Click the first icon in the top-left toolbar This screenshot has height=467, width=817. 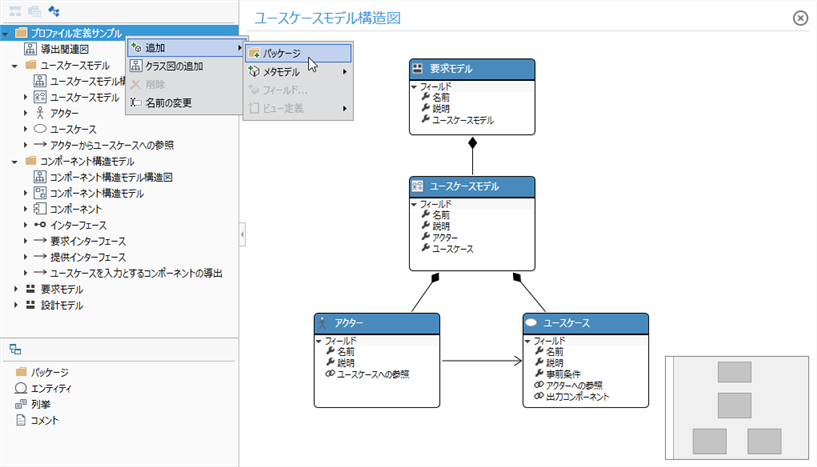14,11
